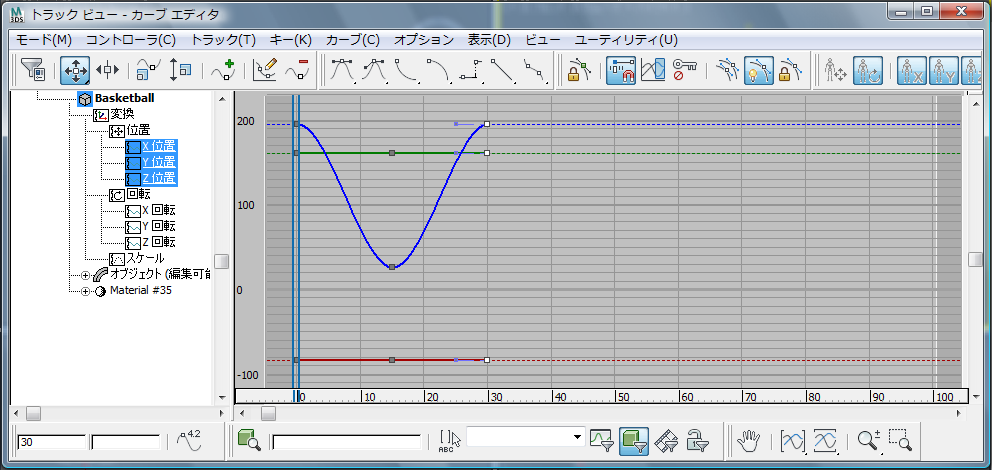Select the Reduce Keys tool with red minus
This screenshot has height=470, width=992.
296,70
